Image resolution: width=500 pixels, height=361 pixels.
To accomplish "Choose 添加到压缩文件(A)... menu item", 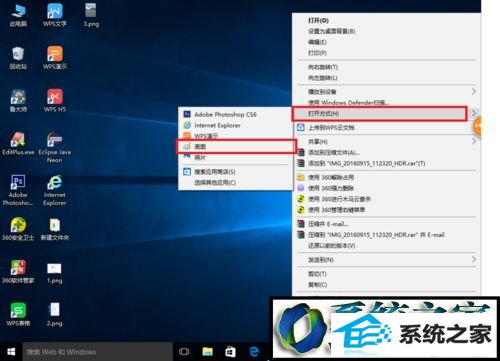I will coord(386,152).
